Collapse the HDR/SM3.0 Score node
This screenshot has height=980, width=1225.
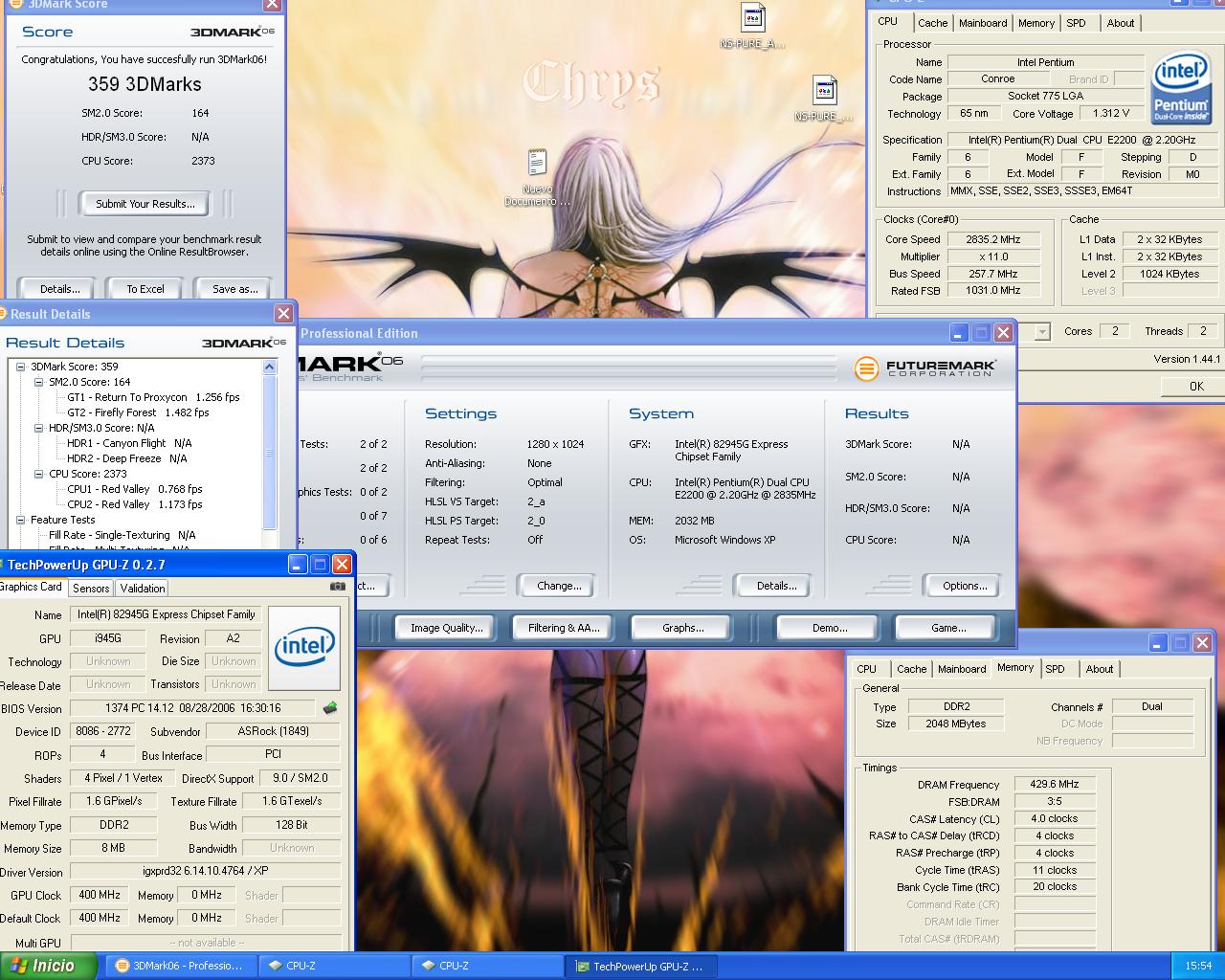click(38, 428)
